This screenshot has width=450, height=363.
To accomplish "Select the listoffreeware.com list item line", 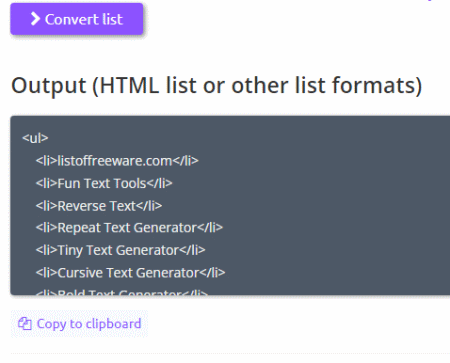I will [x=117, y=161].
